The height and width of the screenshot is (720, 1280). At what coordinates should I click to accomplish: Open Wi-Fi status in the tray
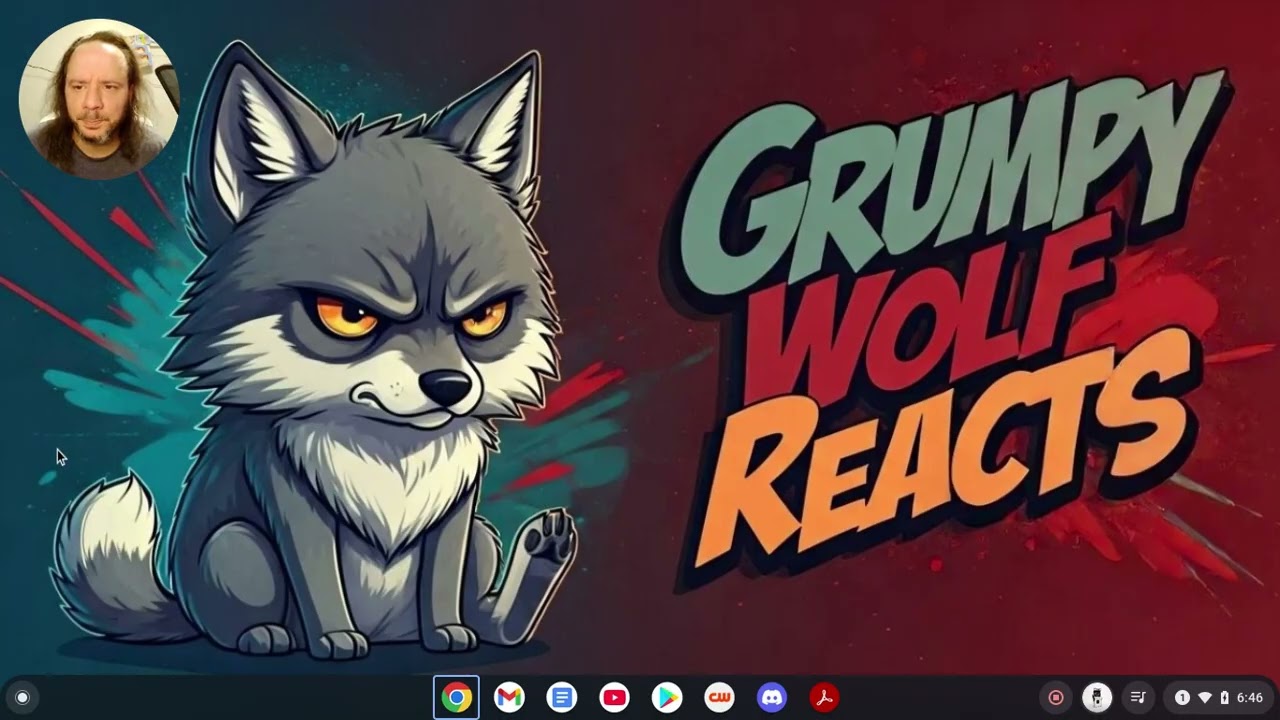point(1205,697)
